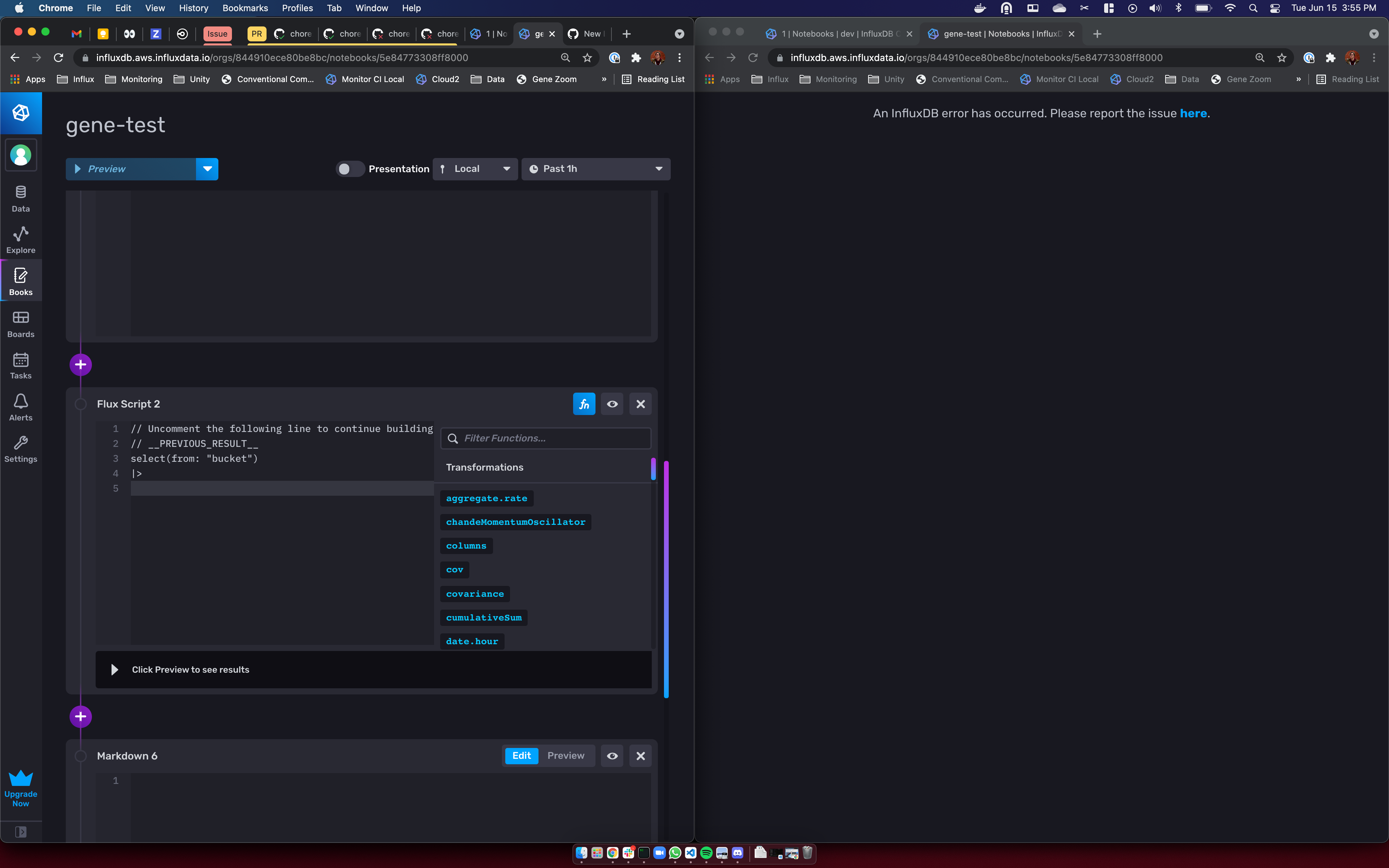
Task: Collapse the navigation sidebar
Action: [x=21, y=832]
